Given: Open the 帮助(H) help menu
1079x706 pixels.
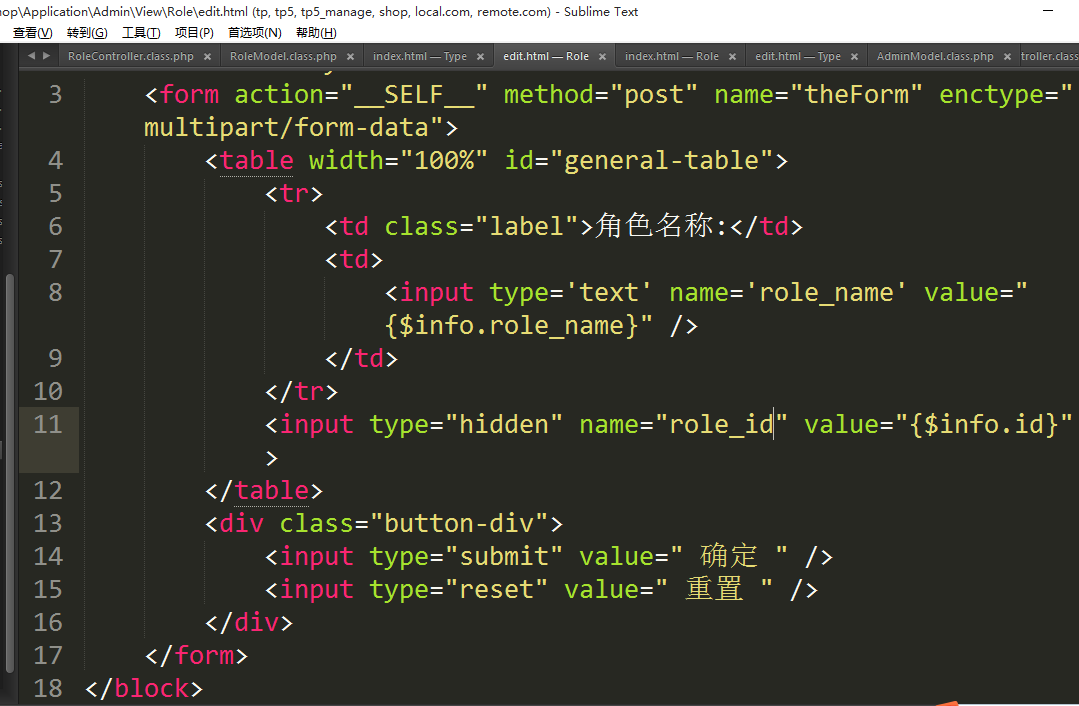Looking at the screenshot, I should pyautogui.click(x=315, y=33).
